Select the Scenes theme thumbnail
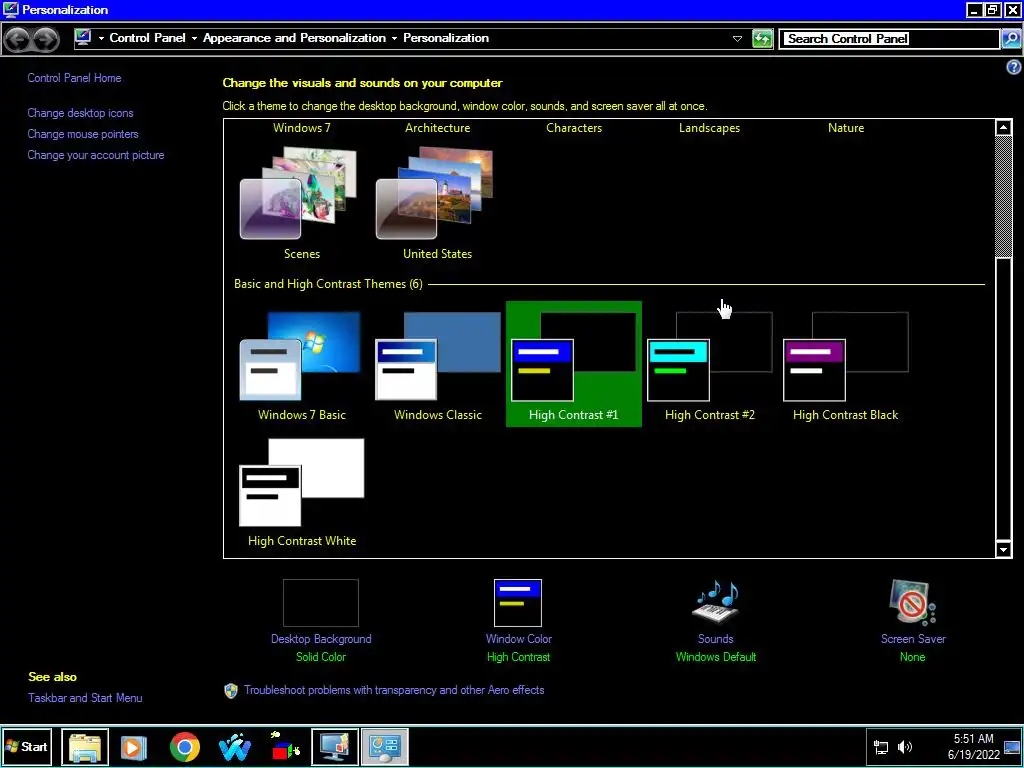1024x768 pixels. pos(300,193)
